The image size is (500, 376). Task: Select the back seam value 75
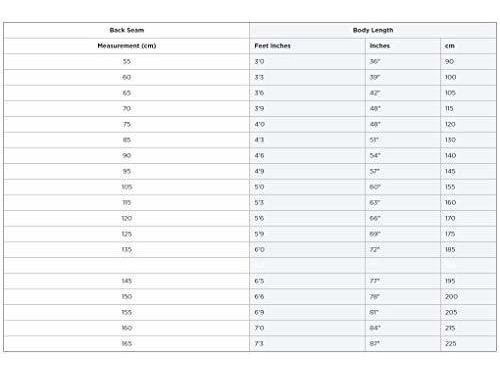(x=127, y=124)
